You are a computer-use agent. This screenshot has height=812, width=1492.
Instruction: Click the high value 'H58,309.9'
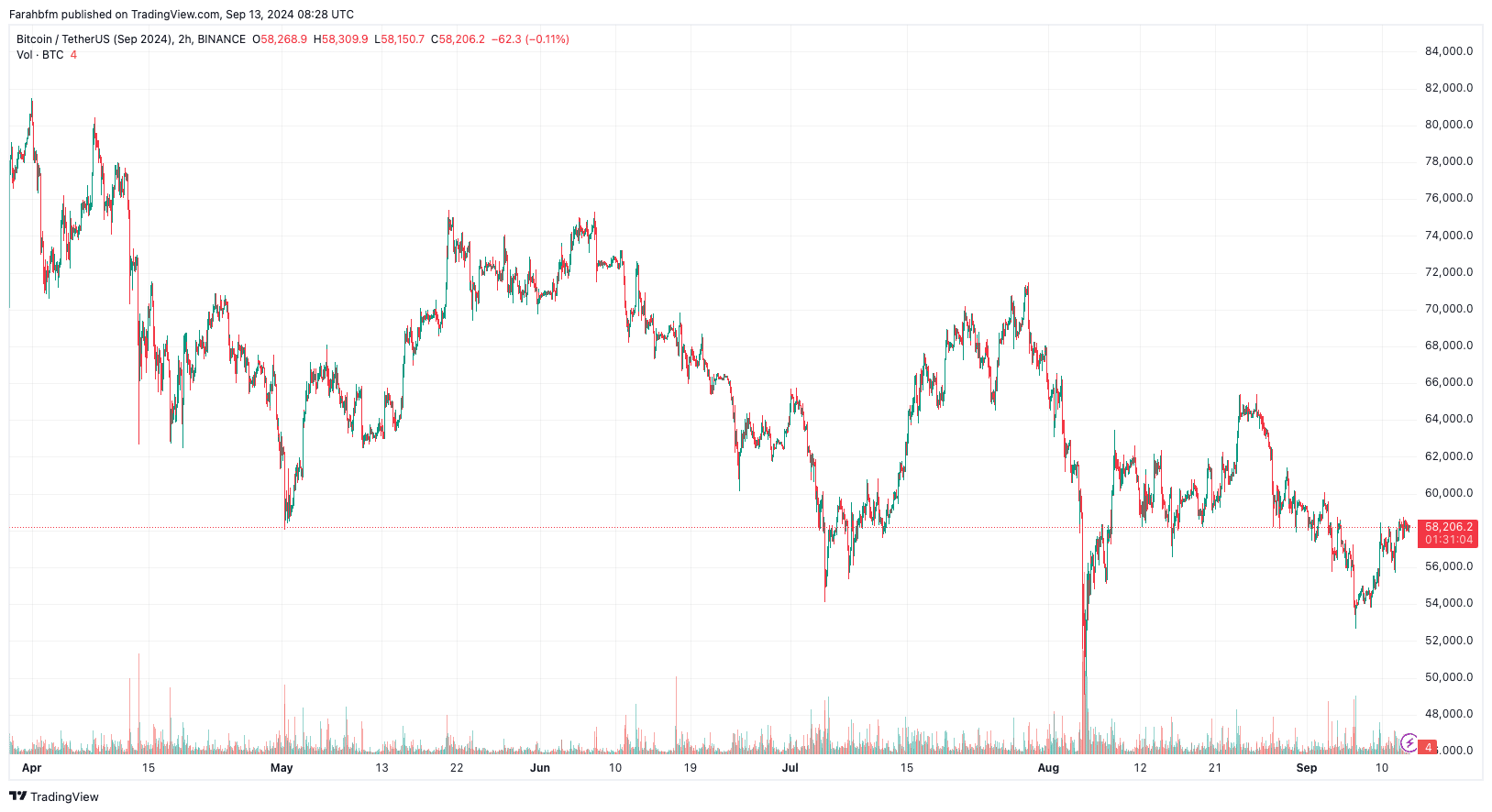tap(341, 39)
